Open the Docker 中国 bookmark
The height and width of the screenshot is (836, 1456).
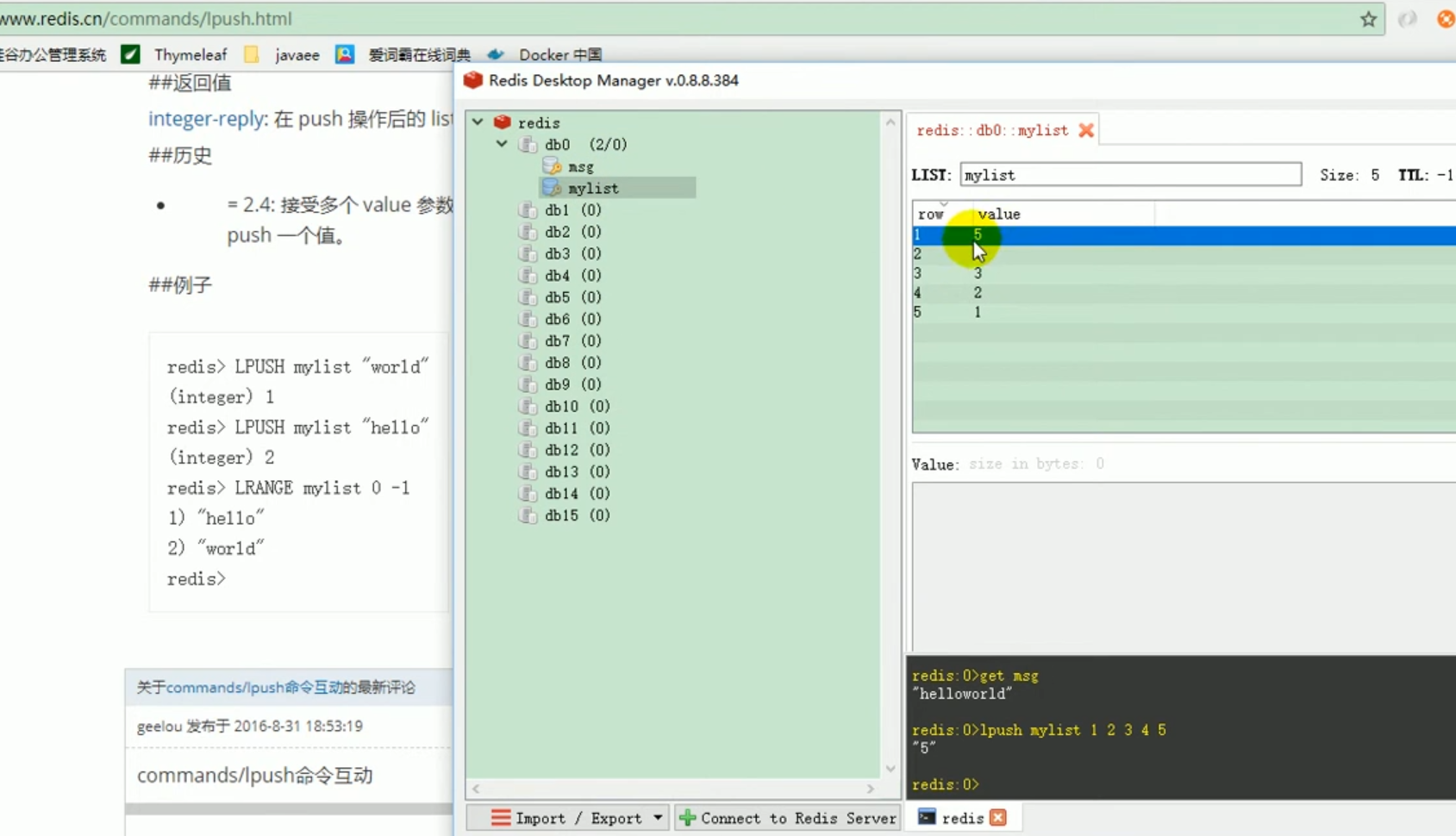point(559,54)
